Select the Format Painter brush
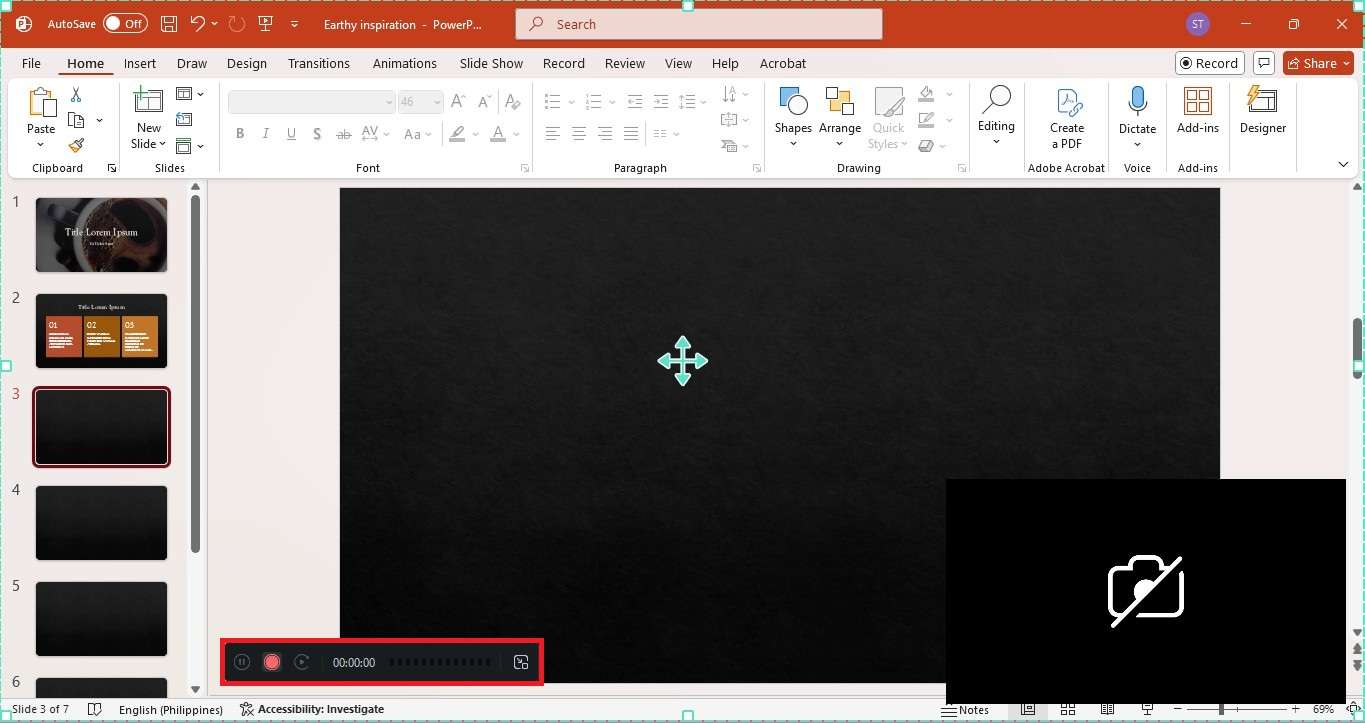 point(76,145)
